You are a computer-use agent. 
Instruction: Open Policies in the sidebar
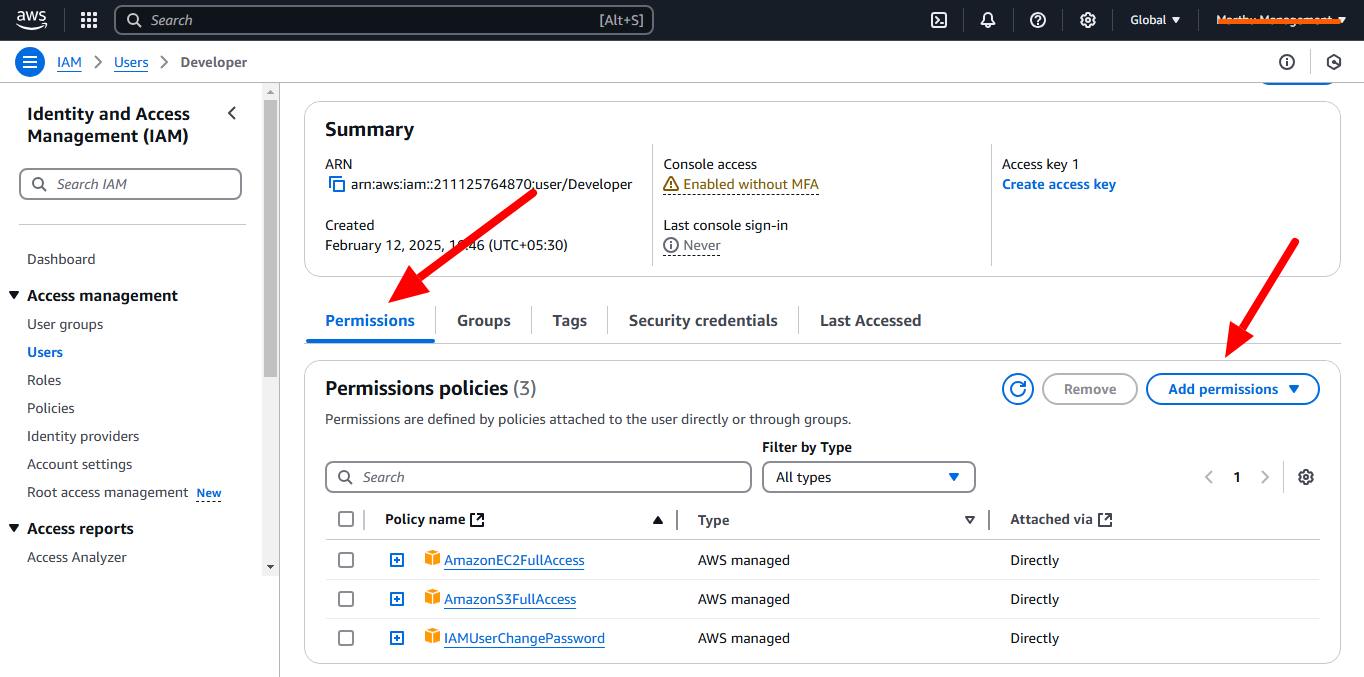coord(51,408)
